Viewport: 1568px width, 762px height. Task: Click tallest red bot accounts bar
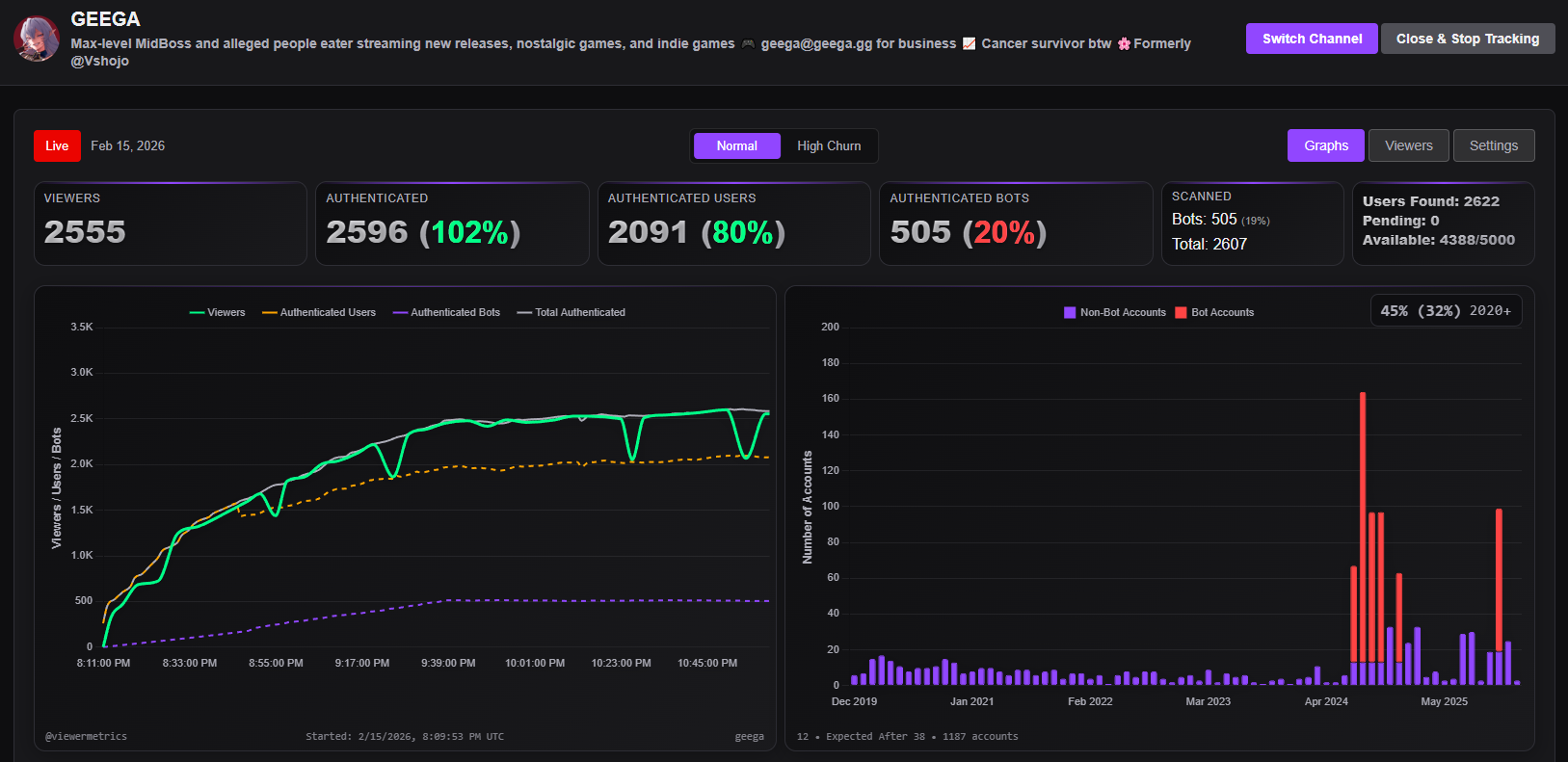1363,527
